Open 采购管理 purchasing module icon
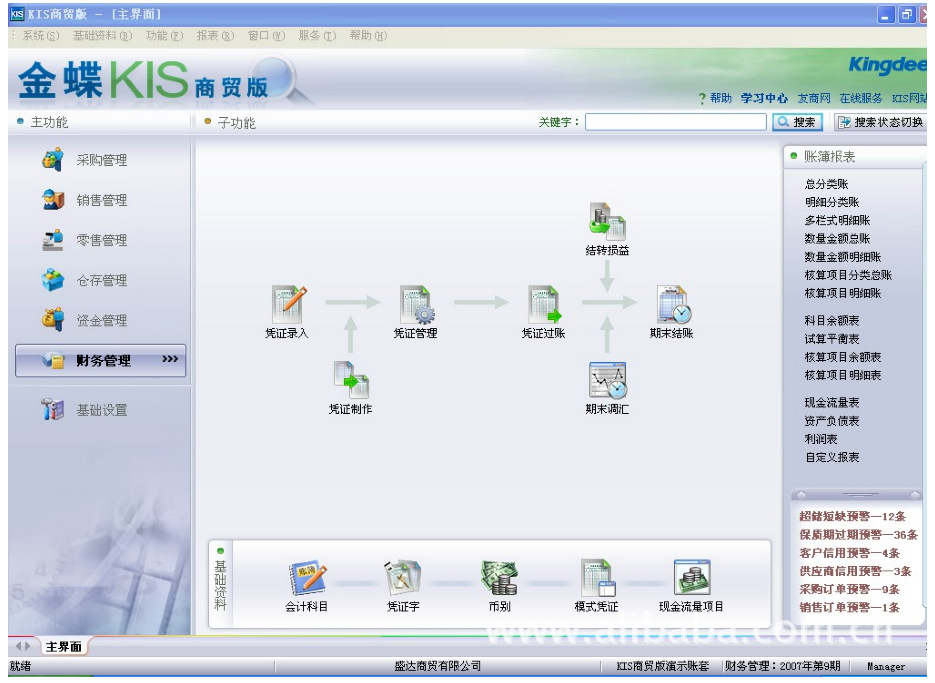This screenshot has height=683, width=935. click(x=53, y=159)
